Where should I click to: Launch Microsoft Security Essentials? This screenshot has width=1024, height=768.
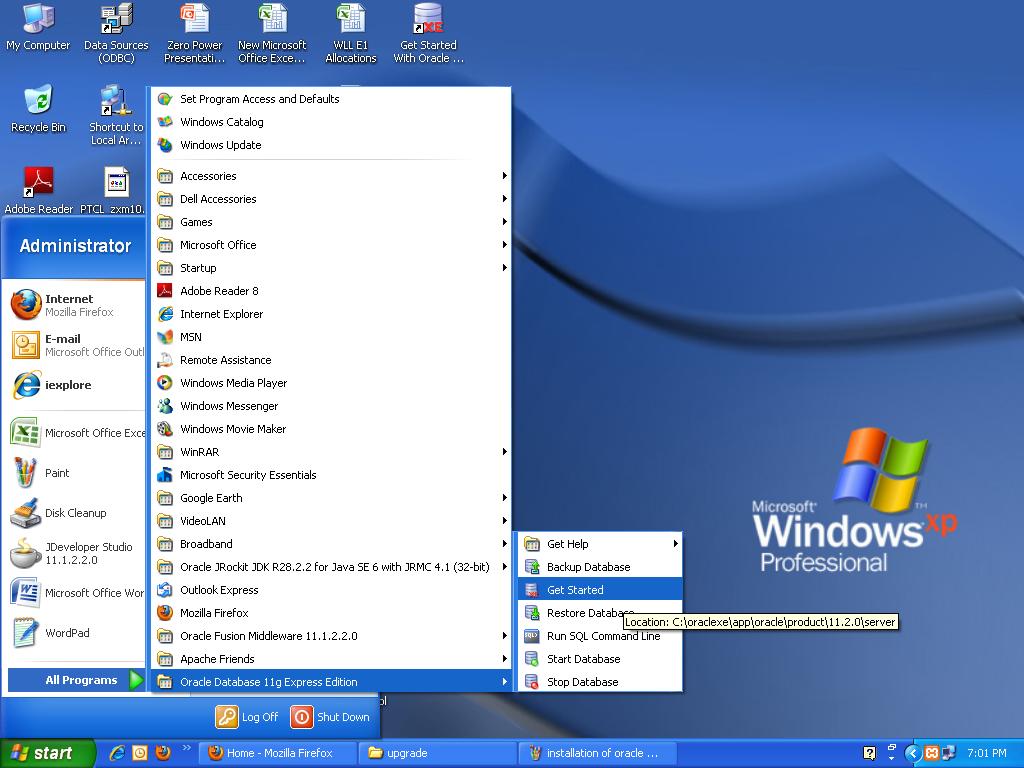[331, 475]
